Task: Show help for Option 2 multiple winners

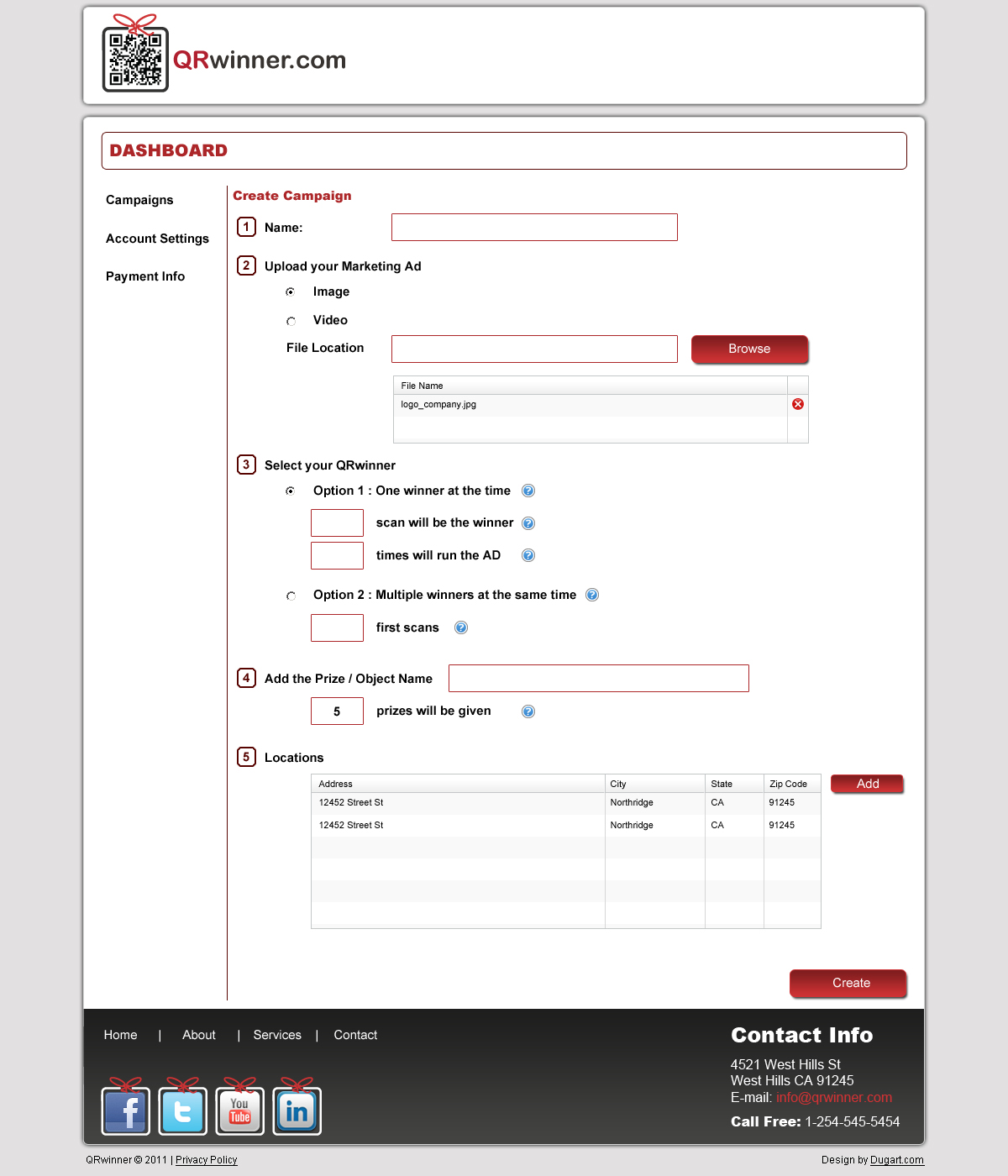Action: (x=592, y=595)
